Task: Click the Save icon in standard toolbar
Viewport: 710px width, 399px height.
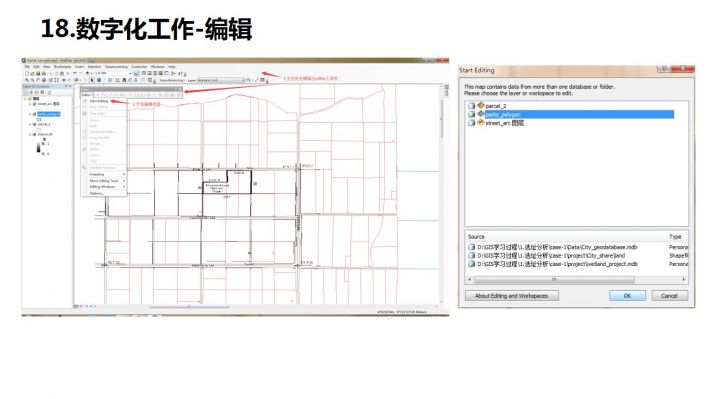Action: pos(38,73)
